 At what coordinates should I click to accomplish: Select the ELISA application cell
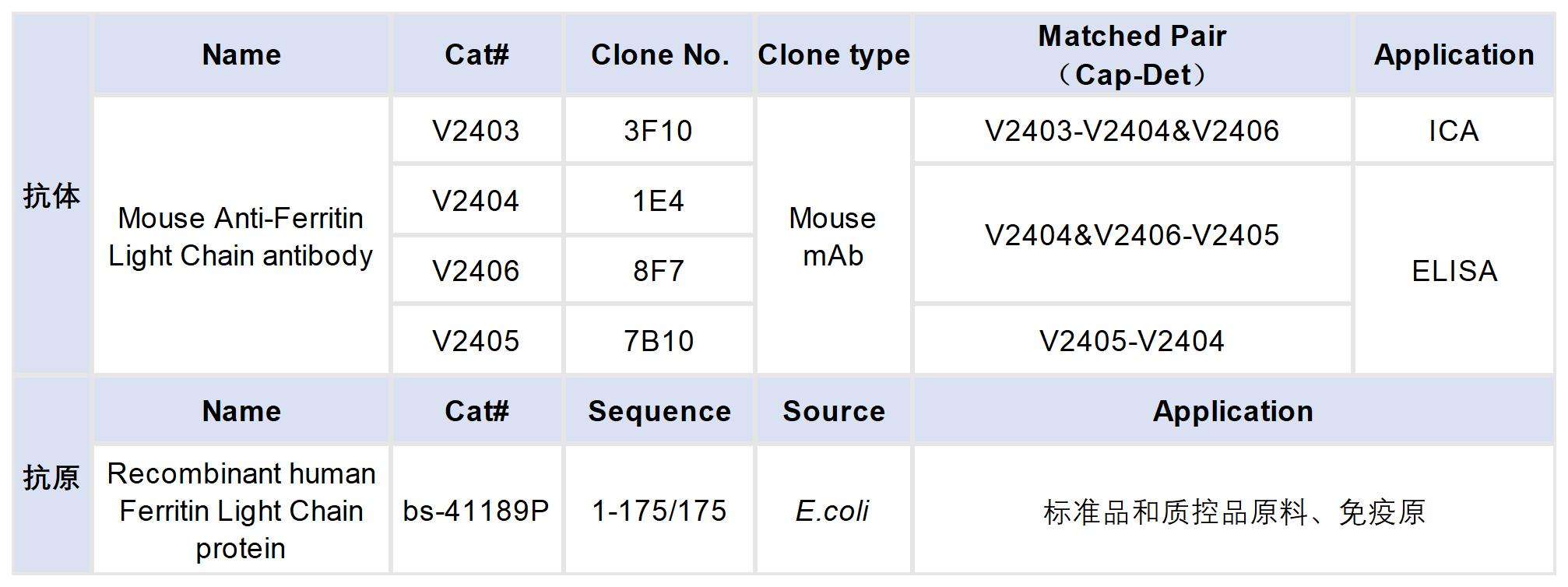click(1454, 271)
